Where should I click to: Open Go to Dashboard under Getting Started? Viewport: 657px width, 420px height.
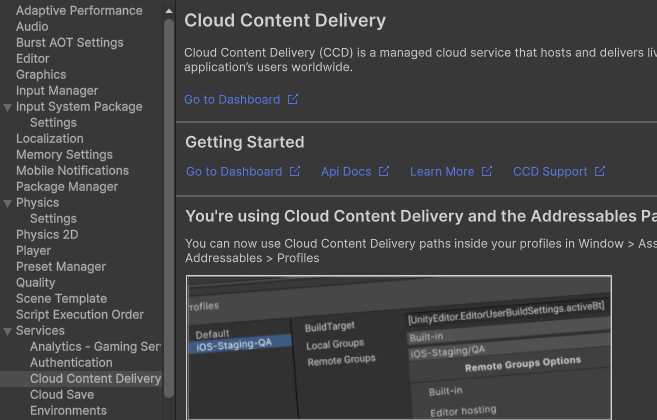234,172
